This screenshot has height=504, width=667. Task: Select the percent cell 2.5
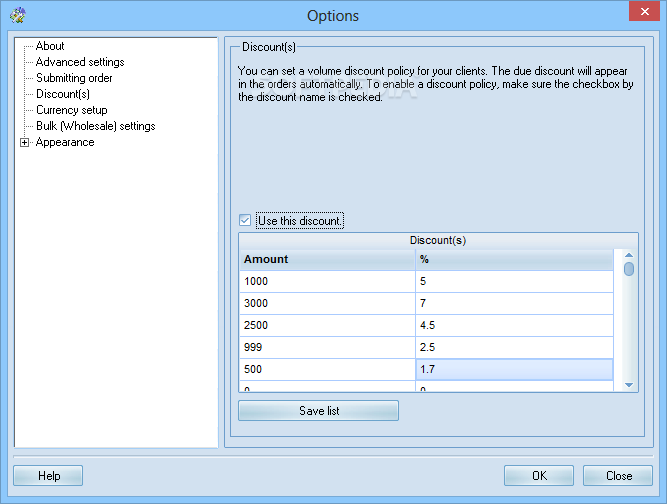514,347
